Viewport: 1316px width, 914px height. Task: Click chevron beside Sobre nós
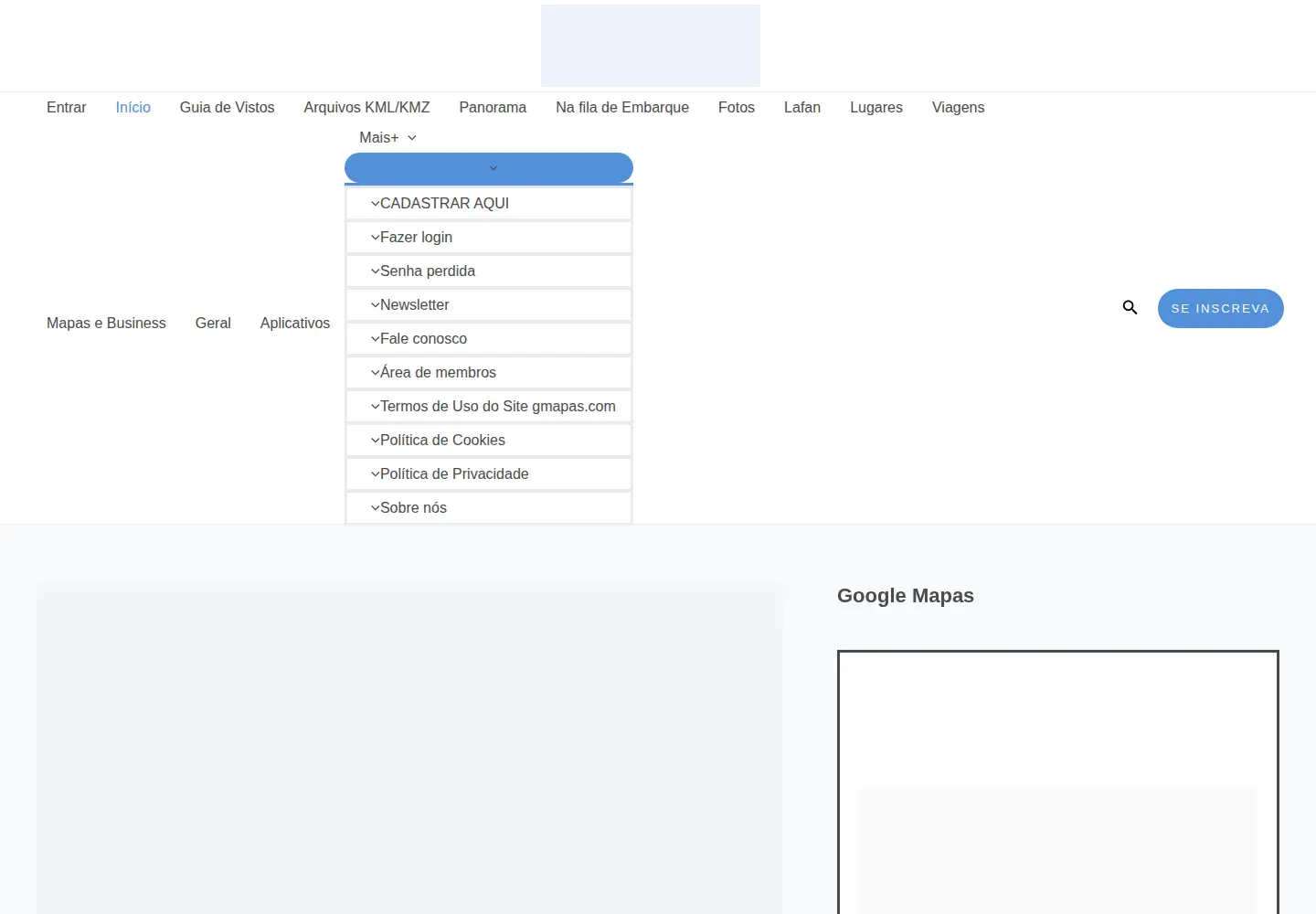point(375,508)
